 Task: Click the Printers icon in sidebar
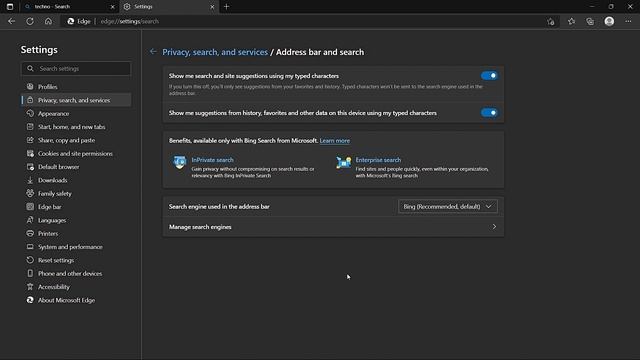pos(30,233)
